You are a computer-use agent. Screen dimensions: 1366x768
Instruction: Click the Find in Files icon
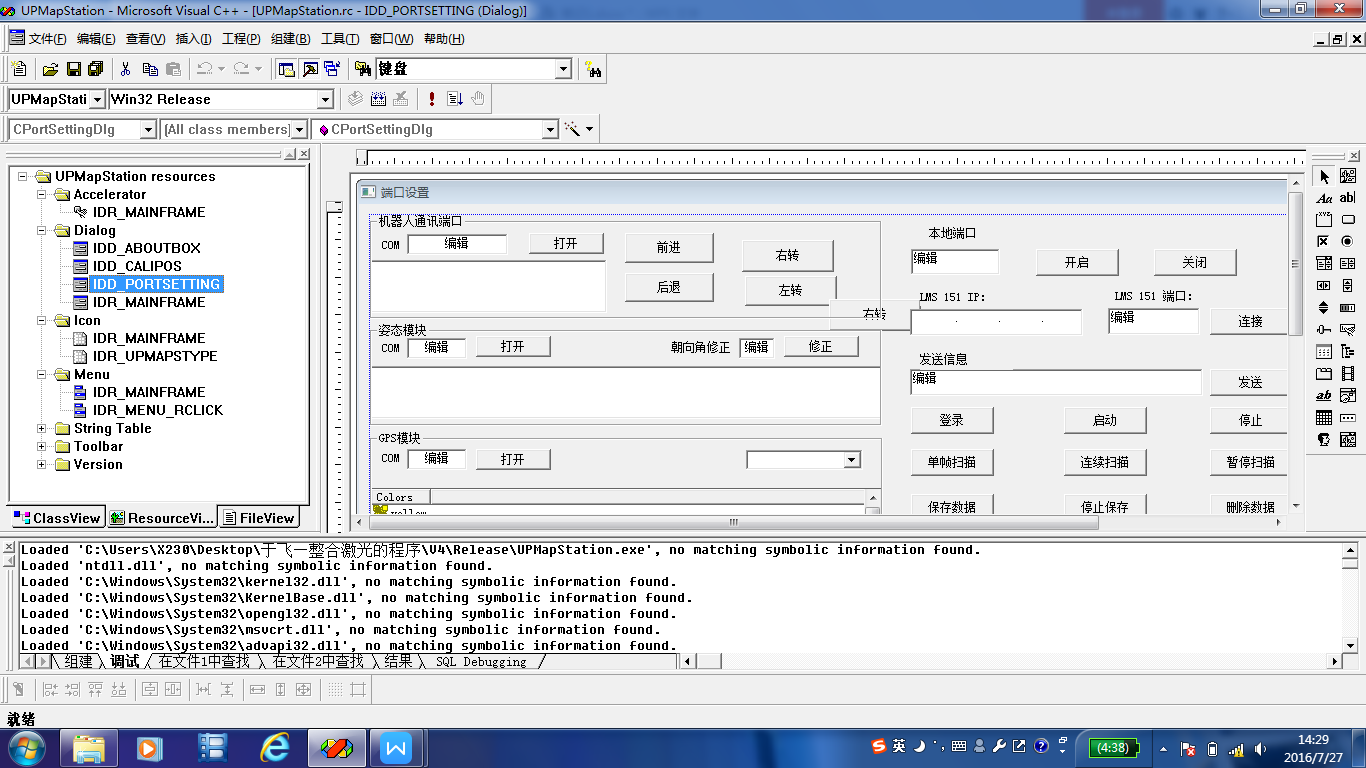364,69
